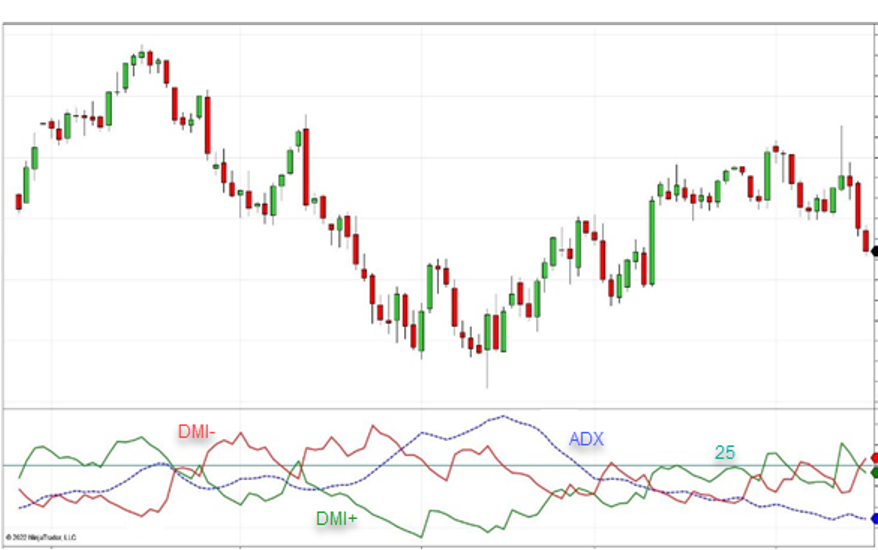Viewport: 878px width, 550px height.
Task: Select the green DMI+ label
Action: point(337,519)
